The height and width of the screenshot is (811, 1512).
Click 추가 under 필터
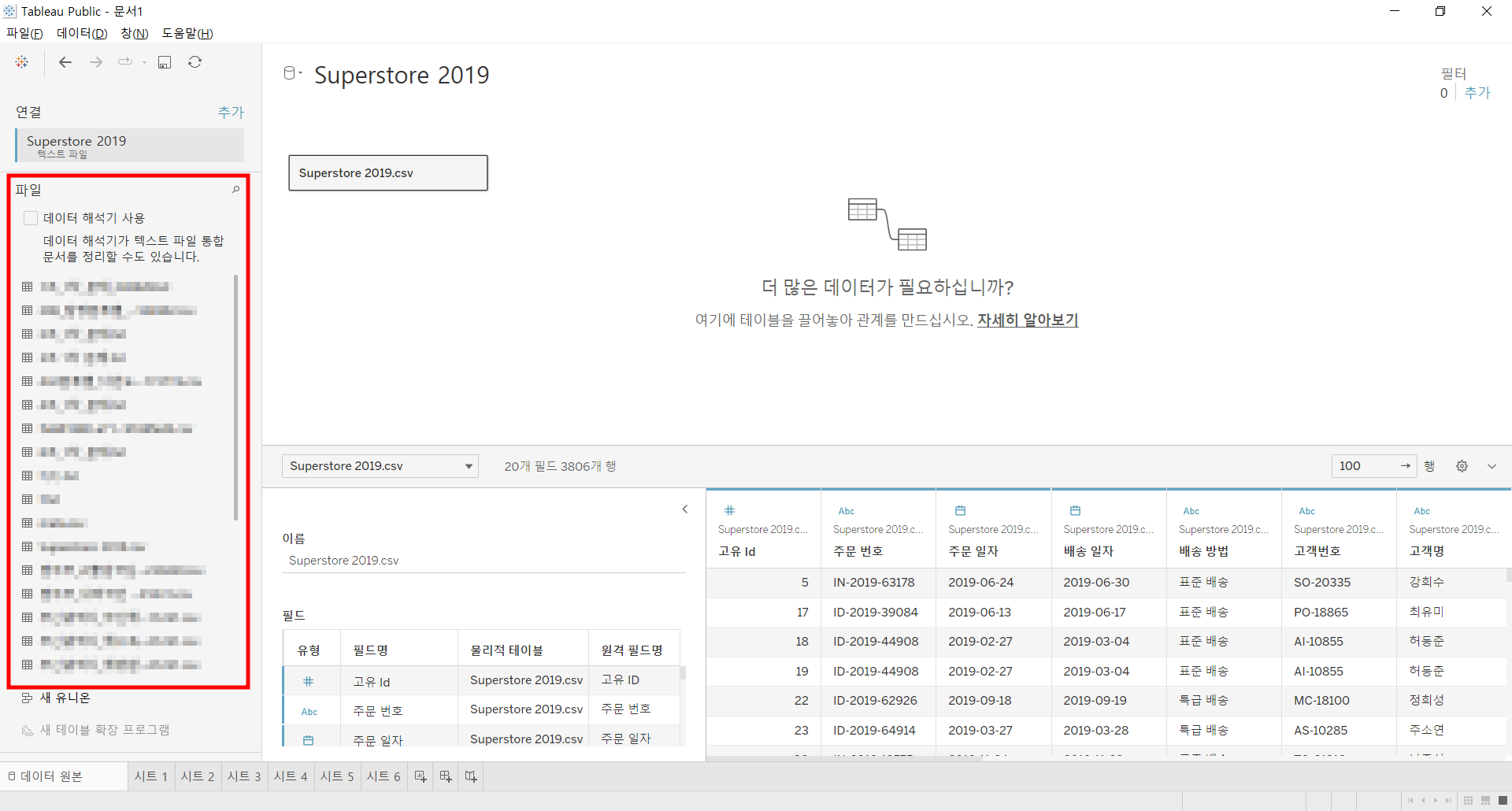coord(1477,93)
